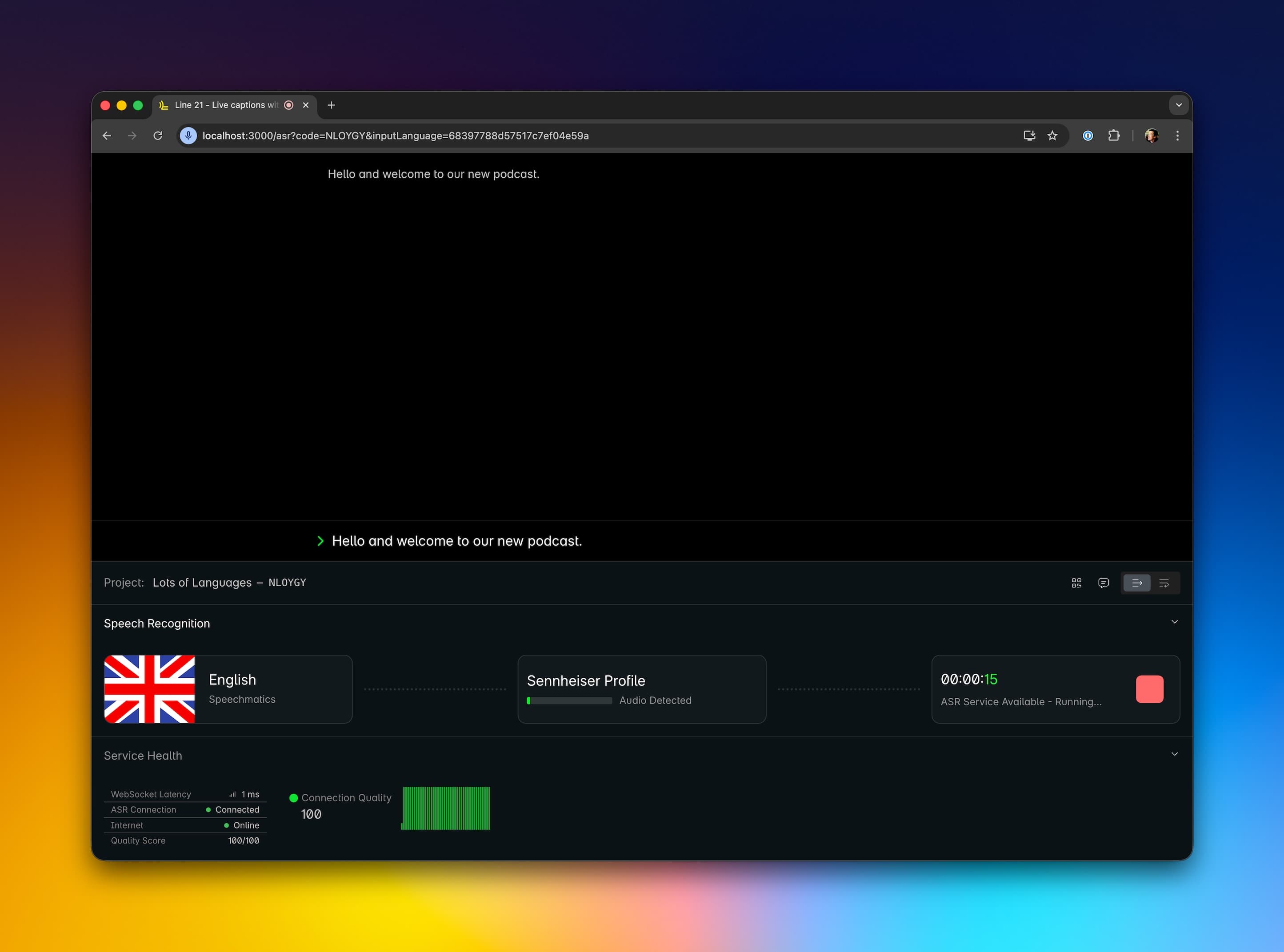Select the Line 21 Live captions tab
This screenshot has height=952, width=1284.
tap(226, 105)
